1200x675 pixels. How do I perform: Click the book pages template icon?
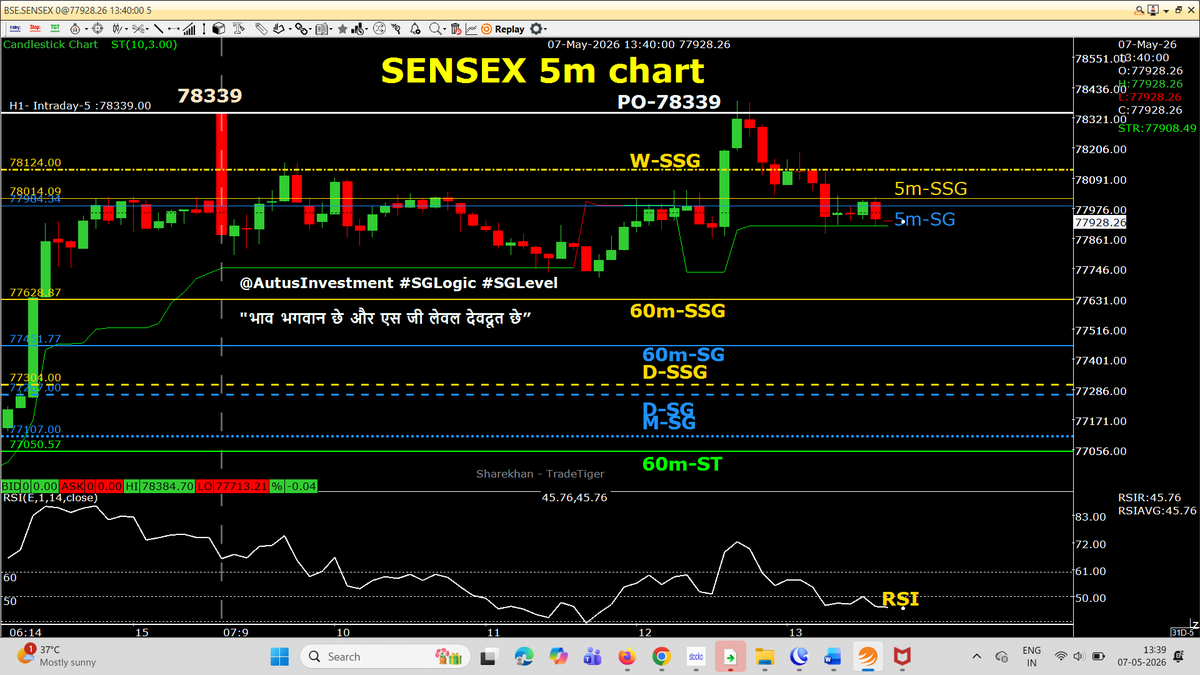coord(320,29)
